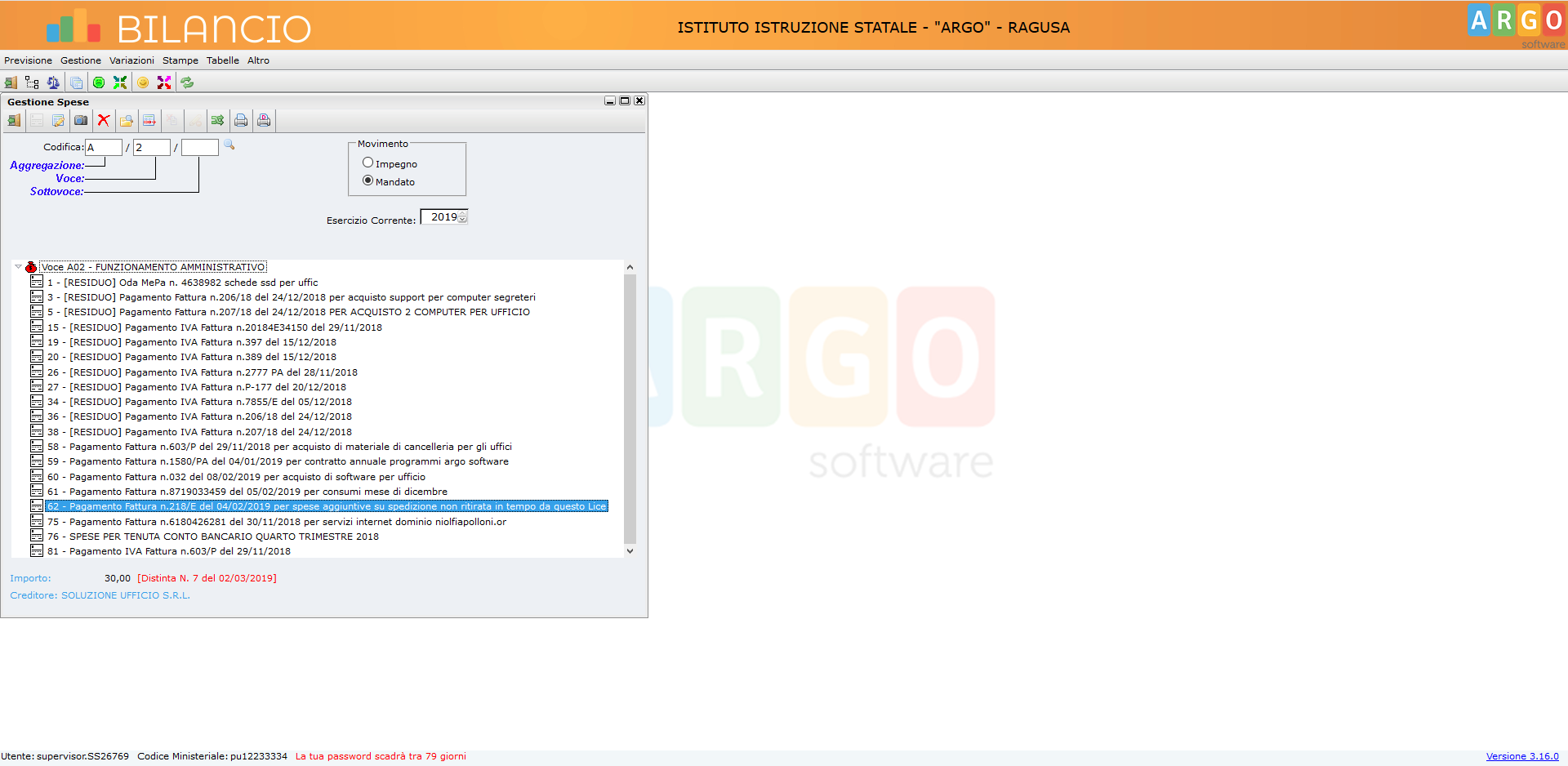Click the green sad face icon
The width and height of the screenshot is (1568, 766).
pyautogui.click(x=99, y=82)
